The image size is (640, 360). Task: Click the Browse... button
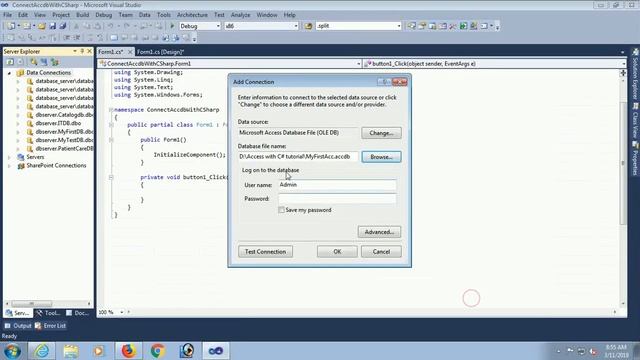pyautogui.click(x=381, y=157)
